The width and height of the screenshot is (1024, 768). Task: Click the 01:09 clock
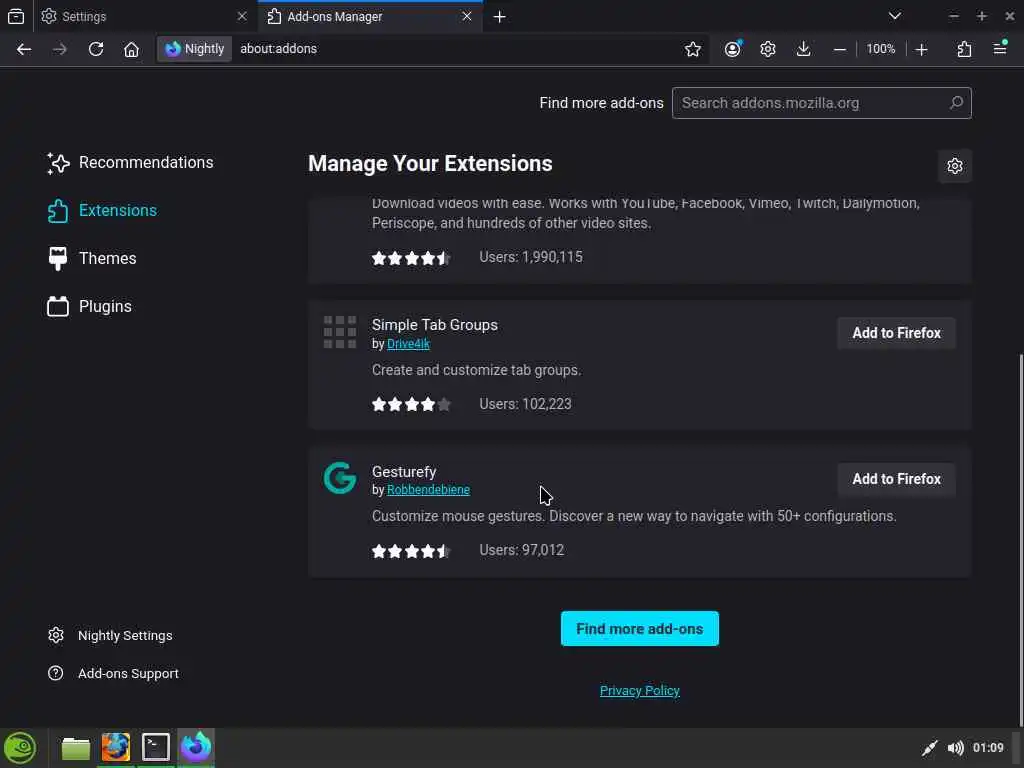pos(988,748)
